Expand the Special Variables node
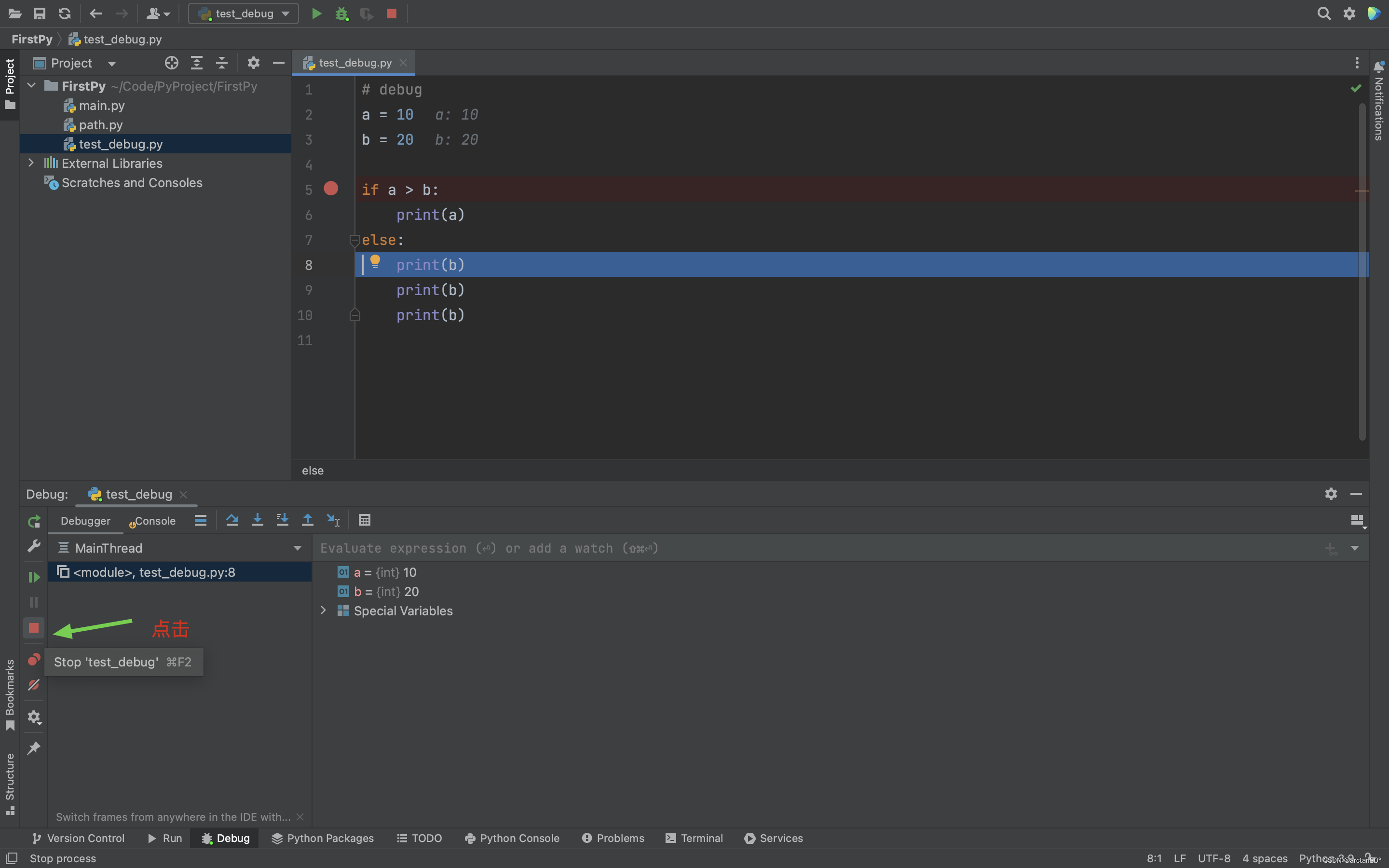The width and height of the screenshot is (1389, 868). pos(323,610)
